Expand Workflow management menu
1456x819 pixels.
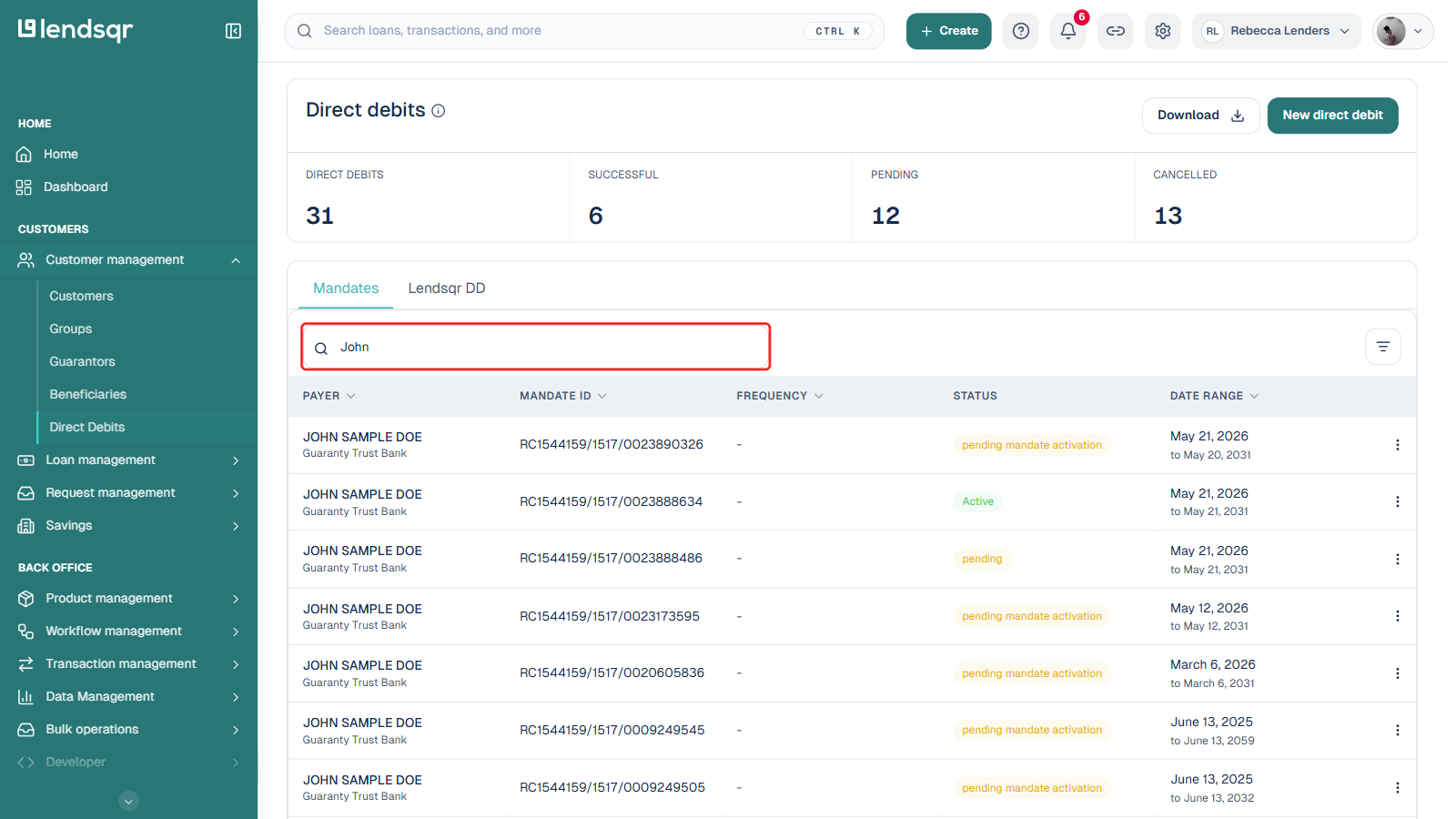pyautogui.click(x=128, y=632)
